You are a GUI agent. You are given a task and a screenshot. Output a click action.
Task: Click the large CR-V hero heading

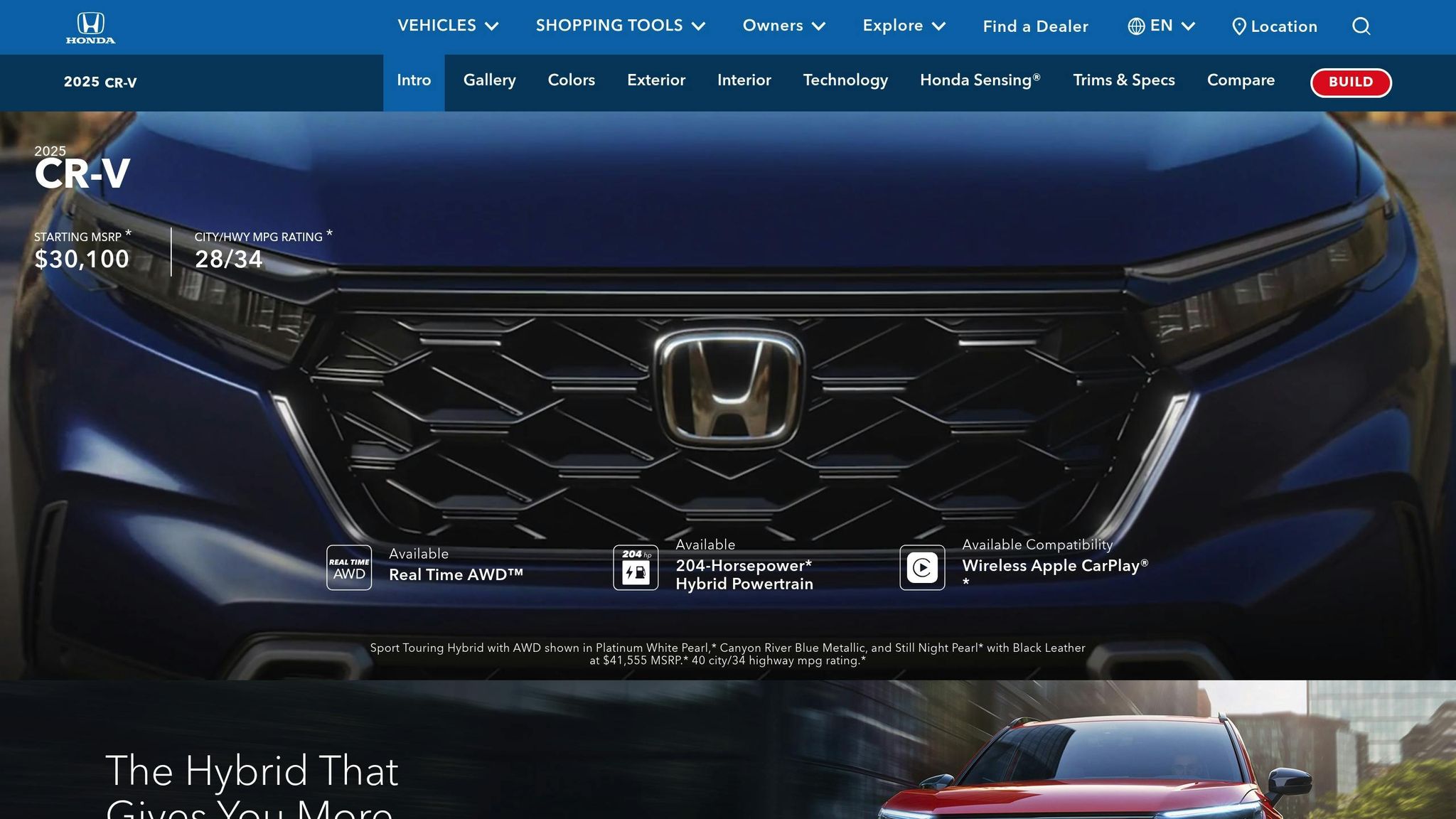(82, 174)
